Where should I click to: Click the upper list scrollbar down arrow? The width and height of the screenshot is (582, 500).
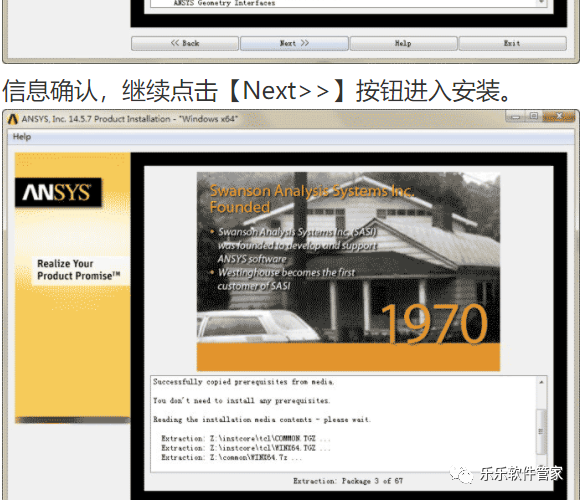(542, 3)
